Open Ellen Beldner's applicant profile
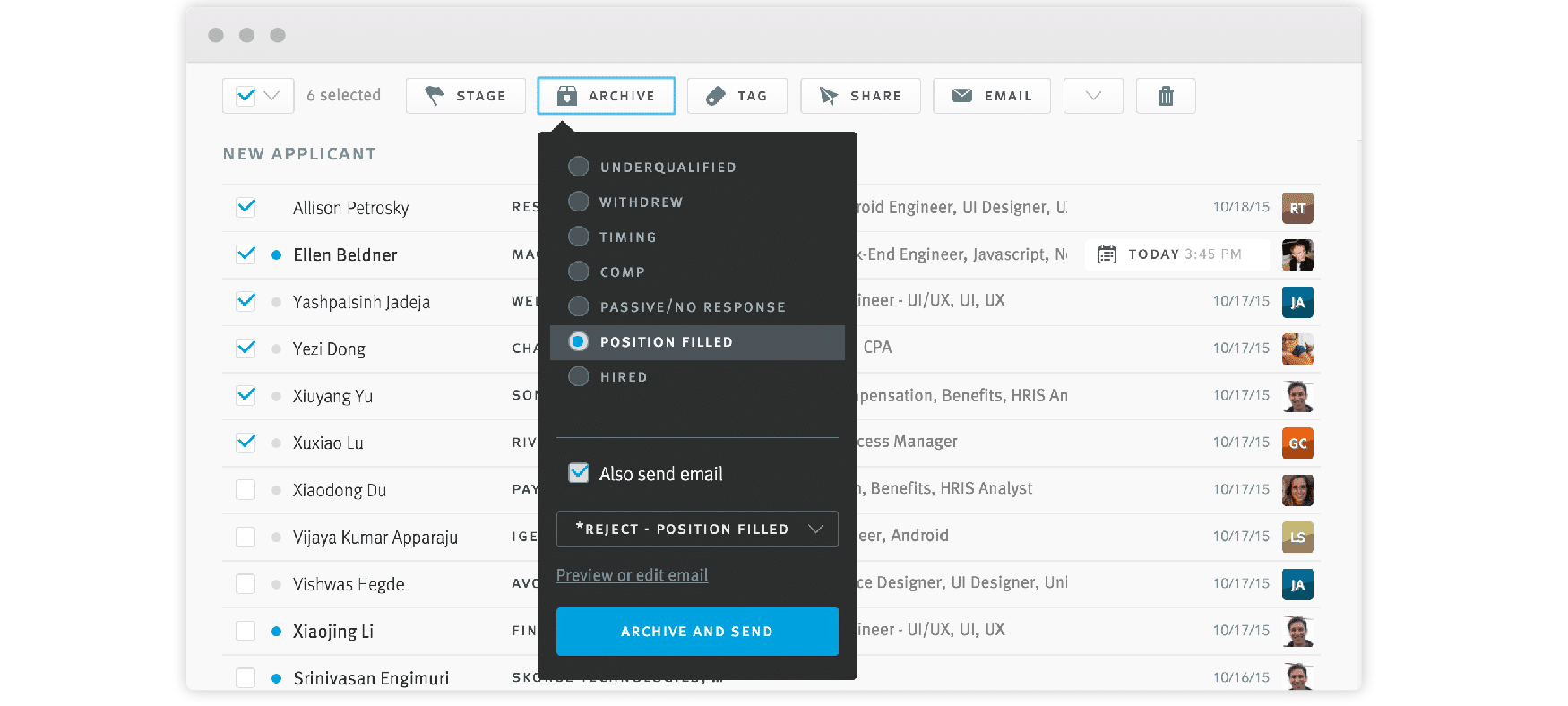1568x706 pixels. coord(345,255)
